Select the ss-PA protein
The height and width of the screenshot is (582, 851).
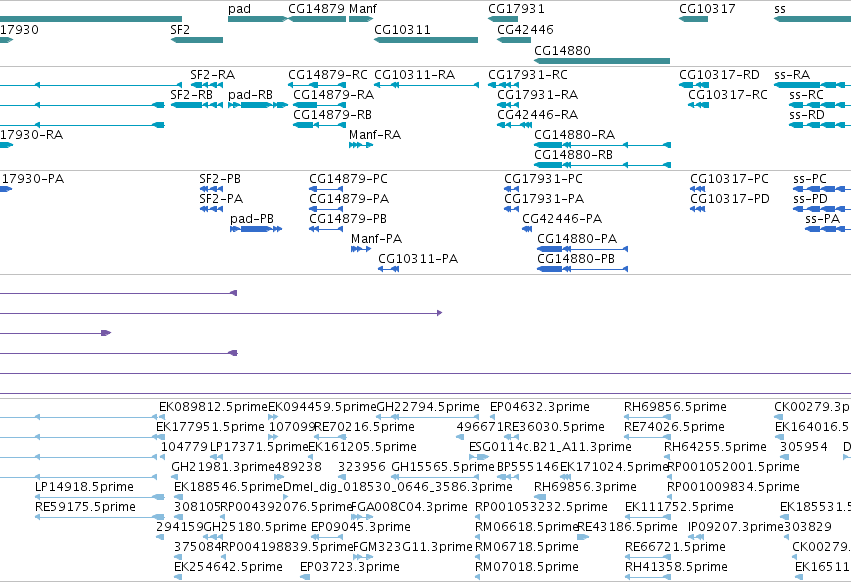828,229
